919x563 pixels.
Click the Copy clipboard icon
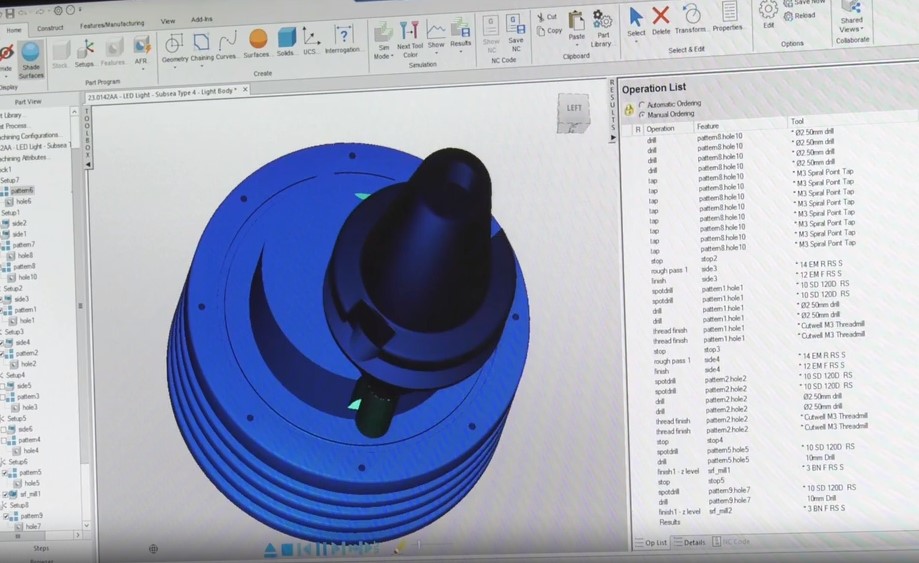pyautogui.click(x=549, y=30)
